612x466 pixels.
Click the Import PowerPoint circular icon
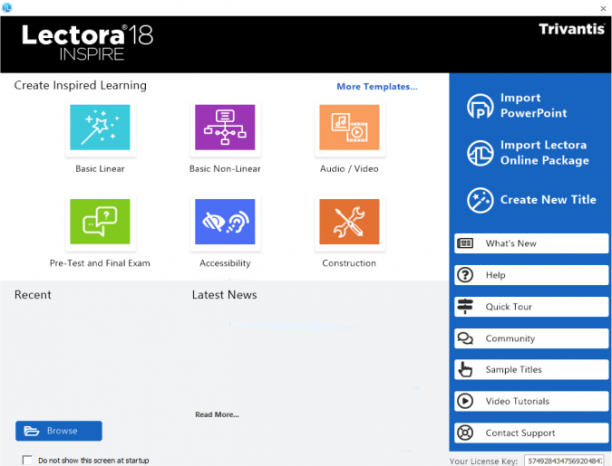[480, 106]
